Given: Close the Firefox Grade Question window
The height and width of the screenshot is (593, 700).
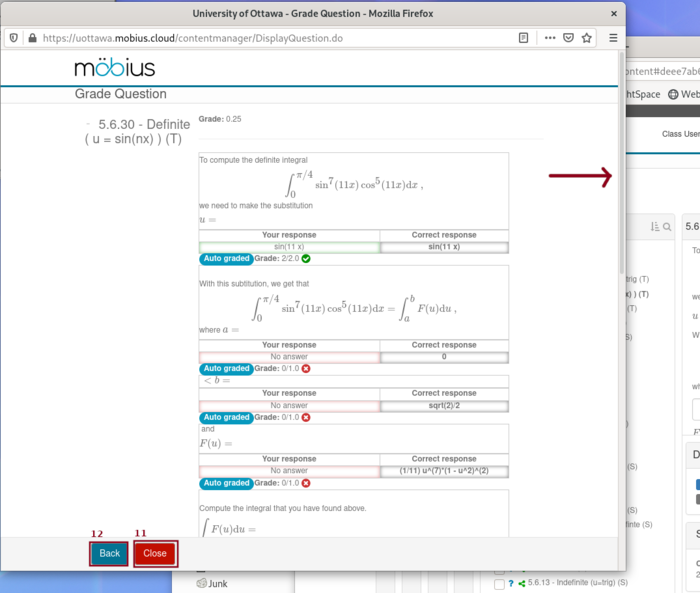Looking at the screenshot, I should [x=614, y=13].
